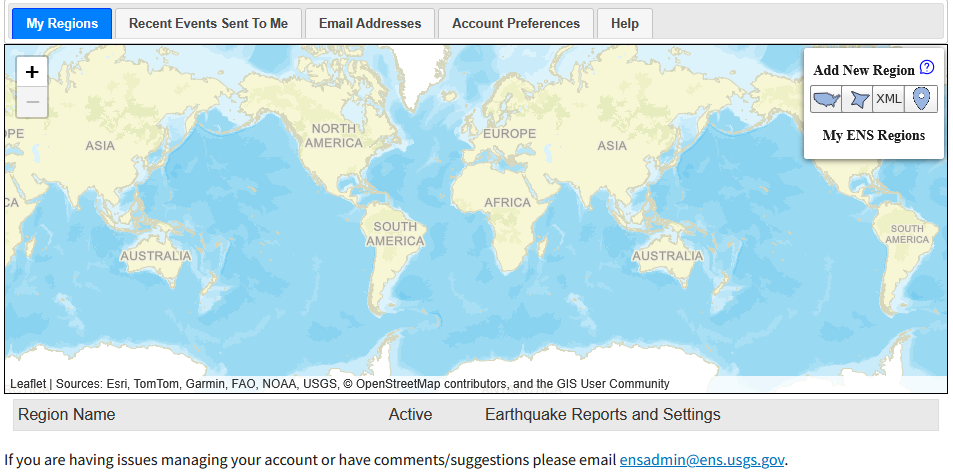The image size is (953, 473).
Task: Open the Help tab
Action: (x=625, y=24)
